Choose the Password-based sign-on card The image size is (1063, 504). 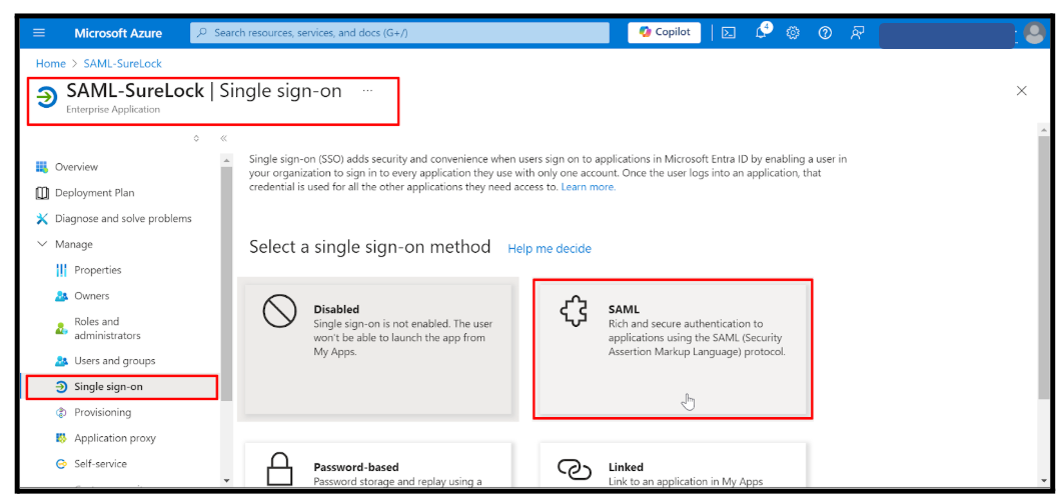(378, 465)
